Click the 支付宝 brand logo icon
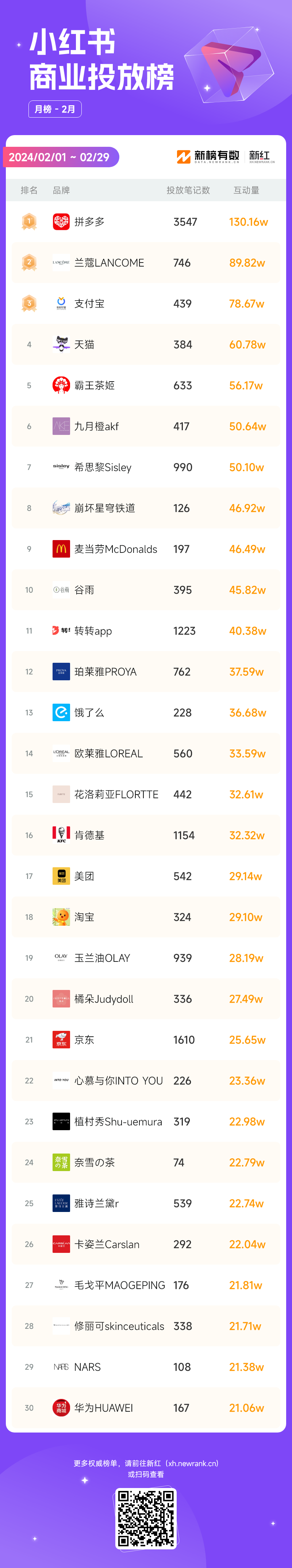 (x=61, y=303)
